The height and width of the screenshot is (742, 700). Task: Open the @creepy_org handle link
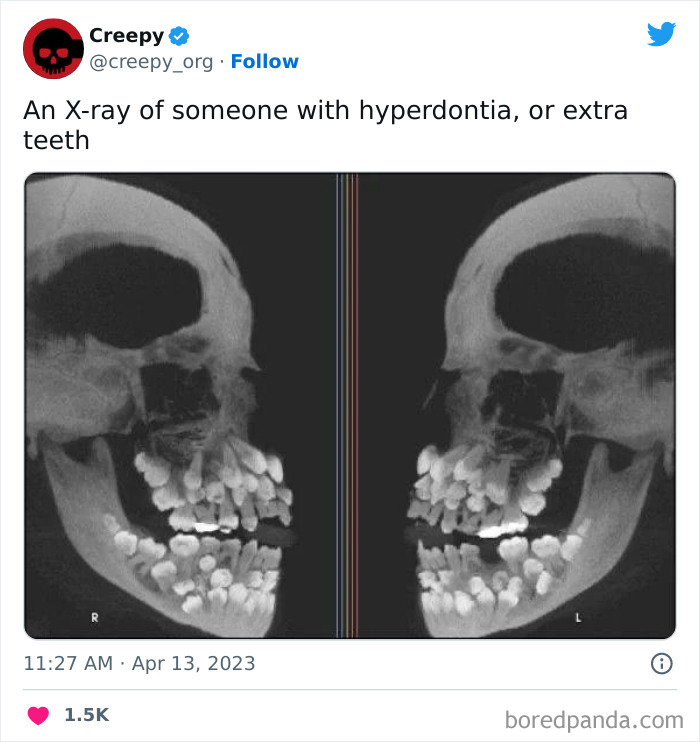coord(151,62)
